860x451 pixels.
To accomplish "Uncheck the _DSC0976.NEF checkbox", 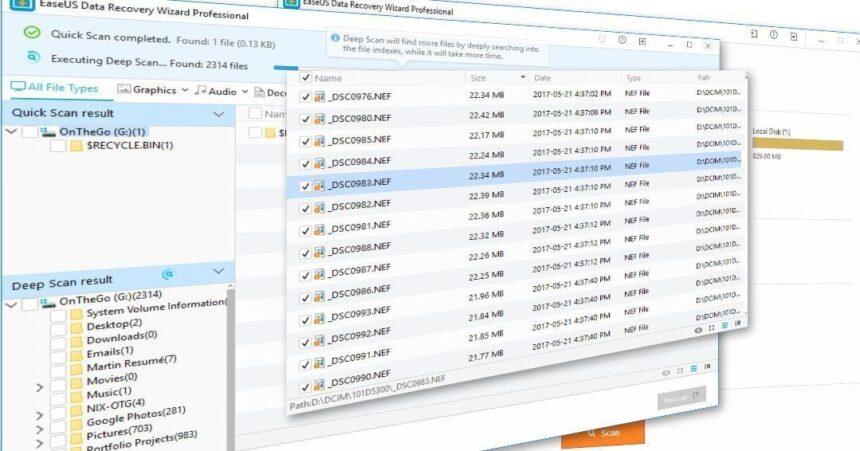I will click(x=305, y=97).
